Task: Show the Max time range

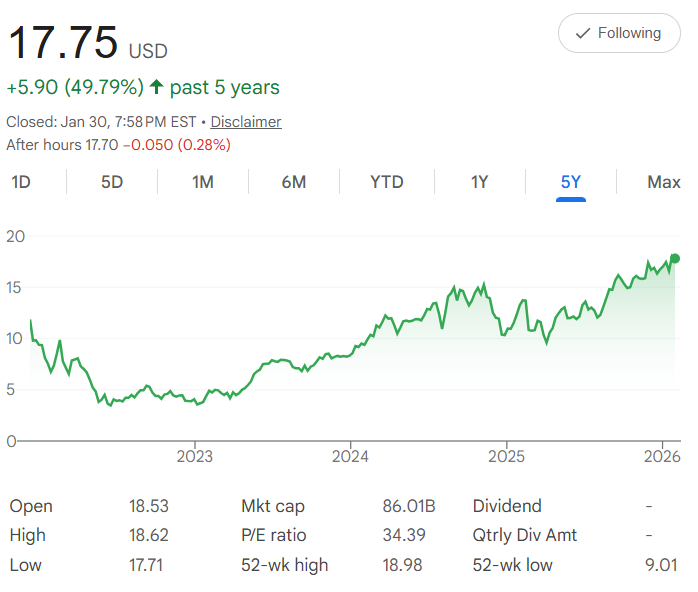Action: pos(663,182)
